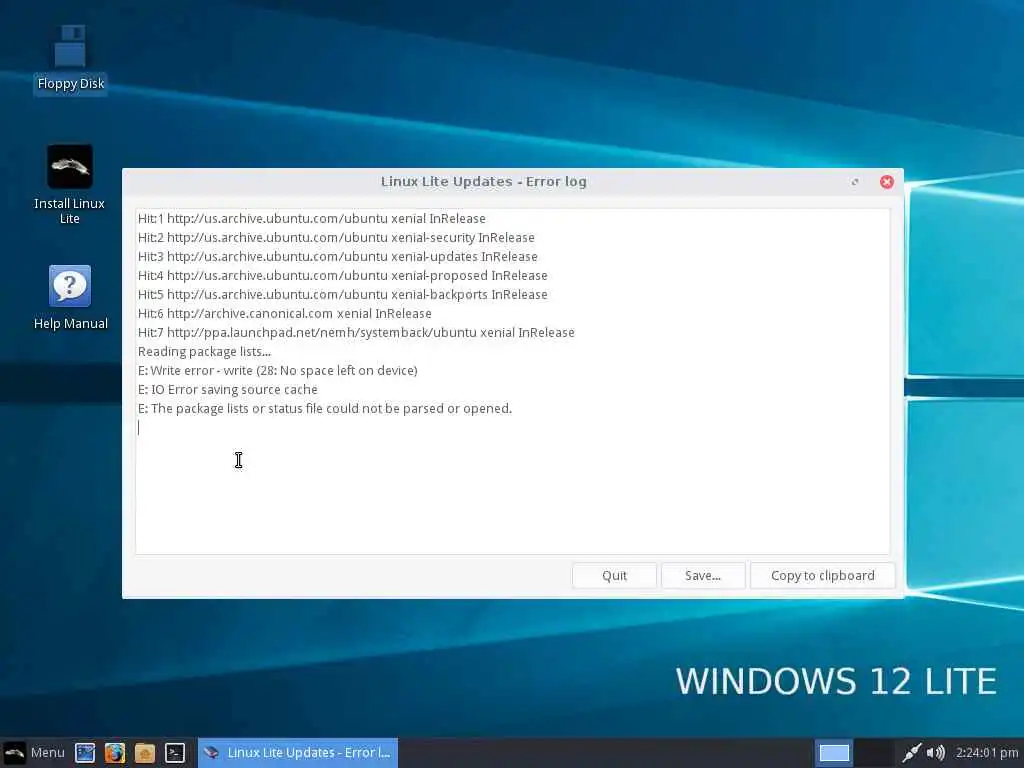The image size is (1024, 768).
Task: Click the 'Reading package lists...' line
Action: tap(204, 351)
